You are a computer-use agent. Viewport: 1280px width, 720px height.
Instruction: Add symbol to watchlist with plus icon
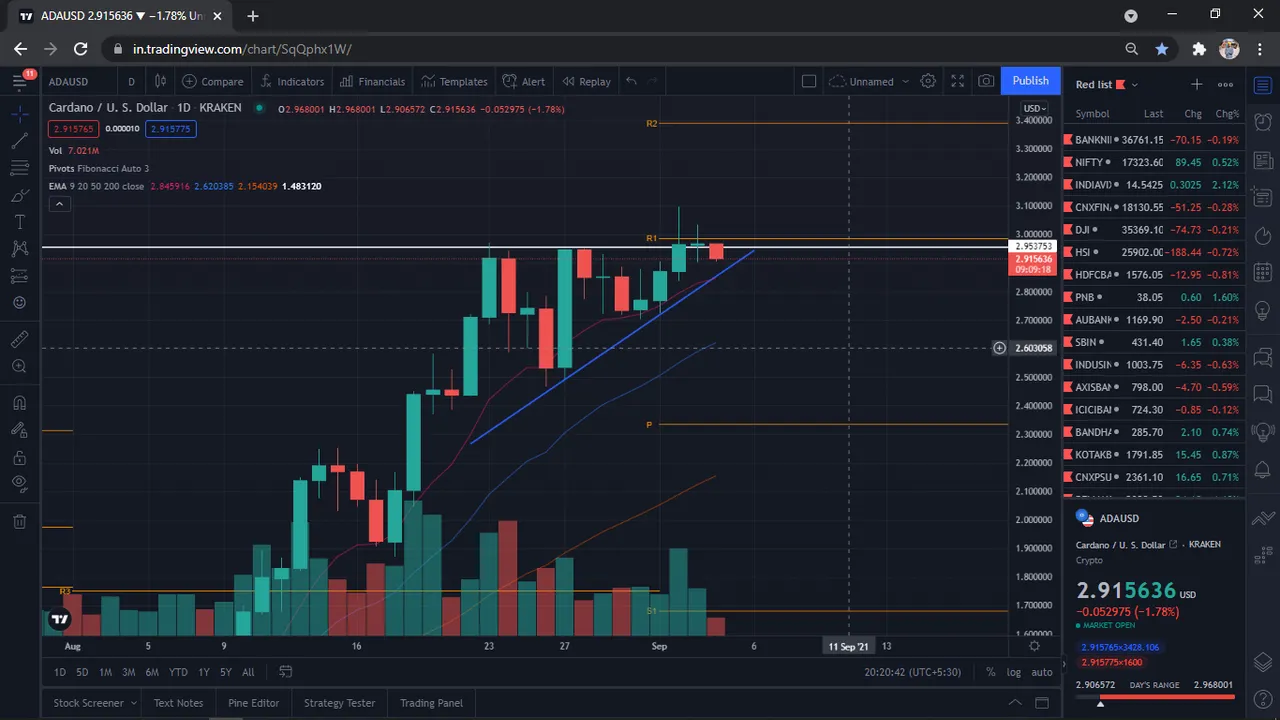(1196, 84)
